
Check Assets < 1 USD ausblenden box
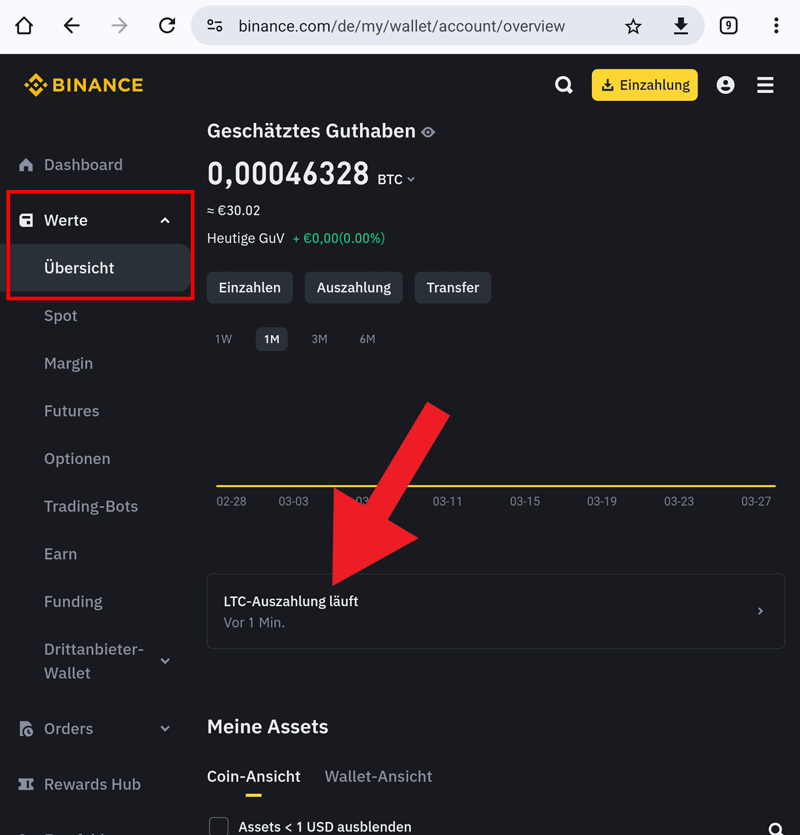[x=218, y=826]
